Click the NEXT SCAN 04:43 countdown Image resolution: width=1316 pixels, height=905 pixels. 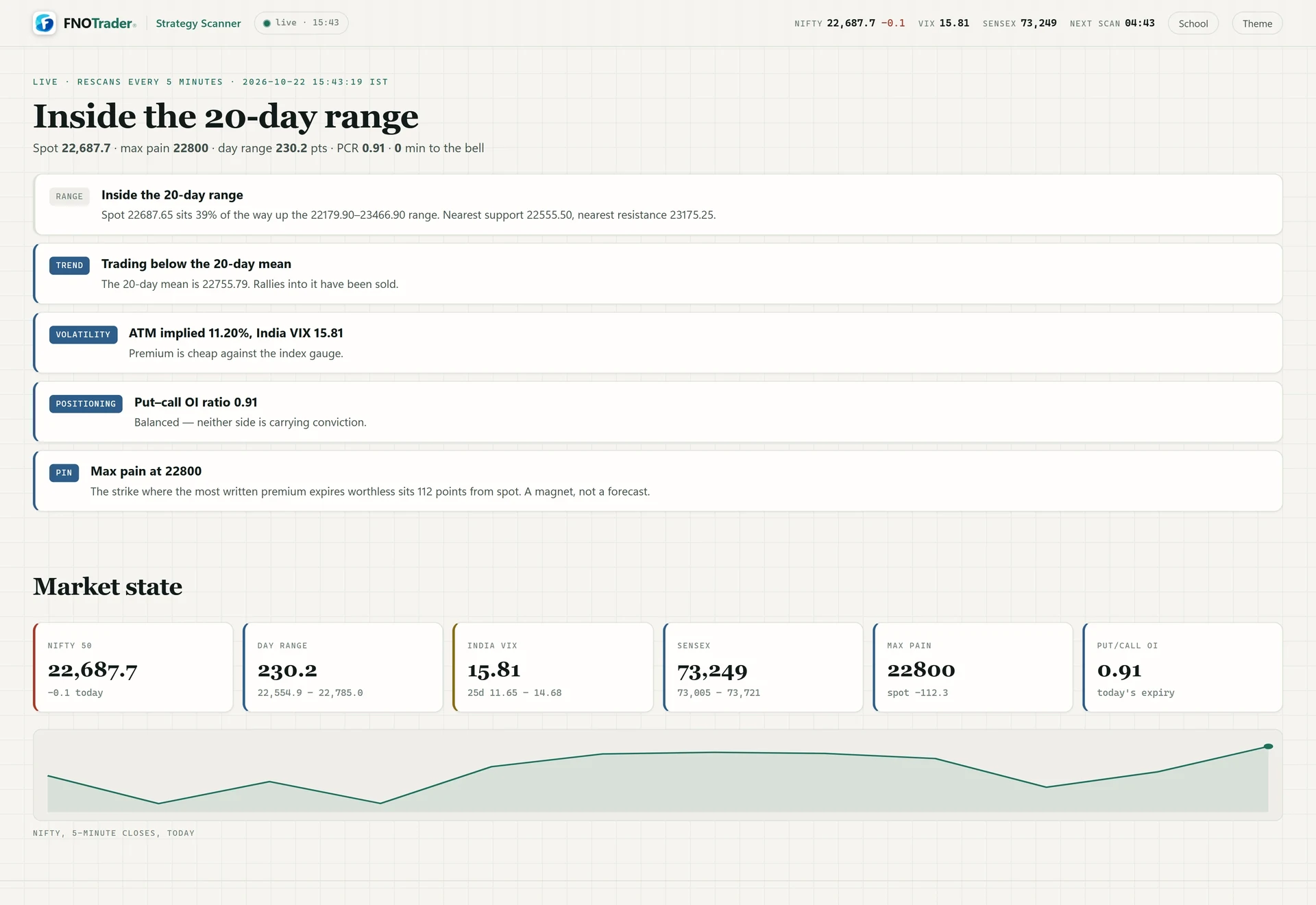[x=1112, y=23]
